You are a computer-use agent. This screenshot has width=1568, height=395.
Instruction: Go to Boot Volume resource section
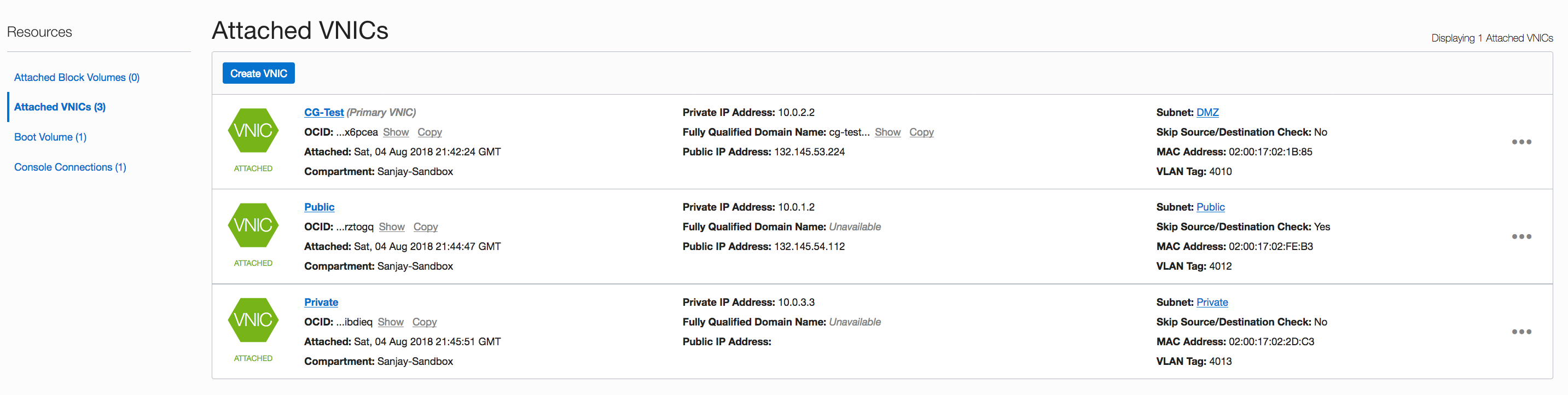pyautogui.click(x=50, y=137)
